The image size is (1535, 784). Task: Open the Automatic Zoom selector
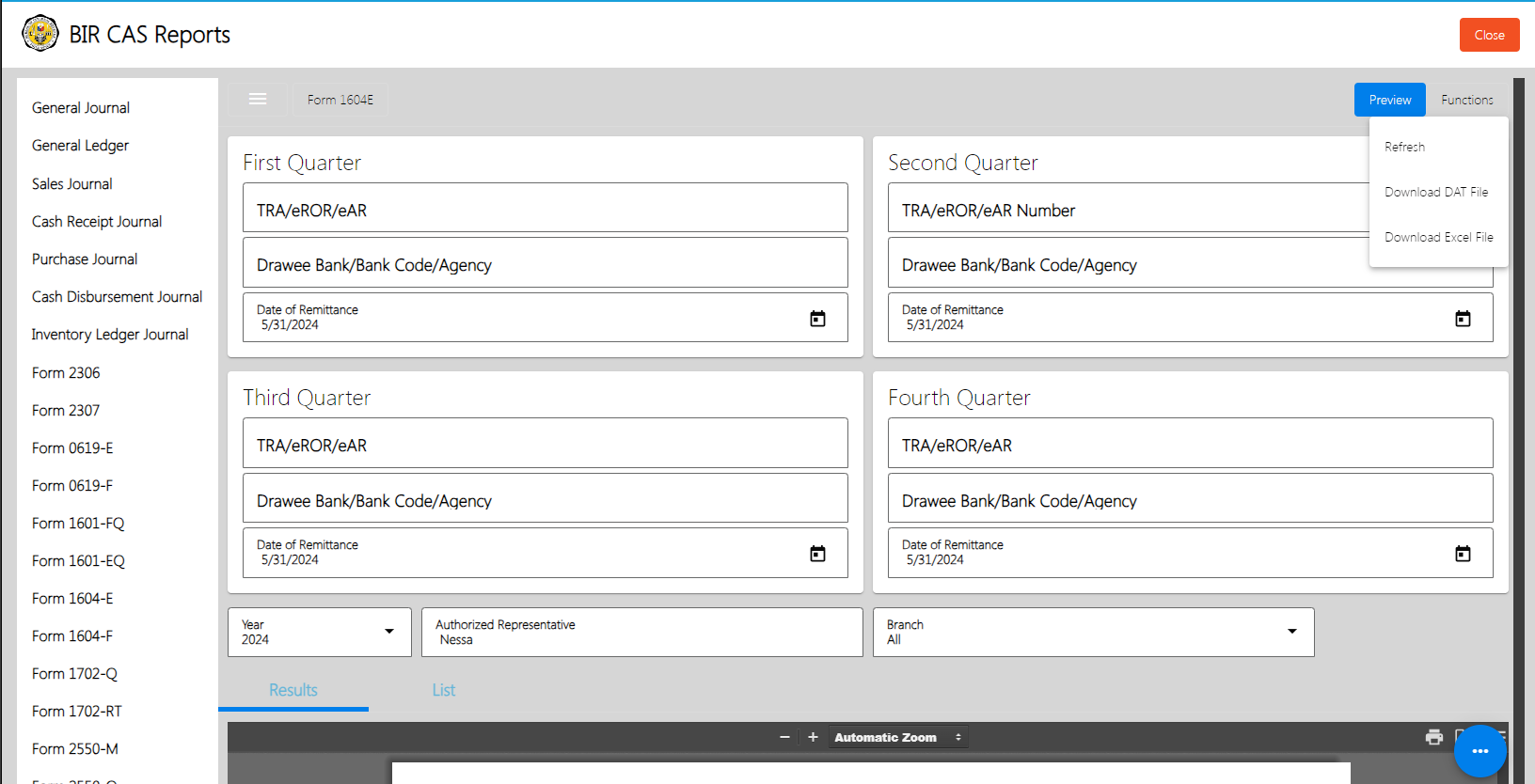coord(897,737)
